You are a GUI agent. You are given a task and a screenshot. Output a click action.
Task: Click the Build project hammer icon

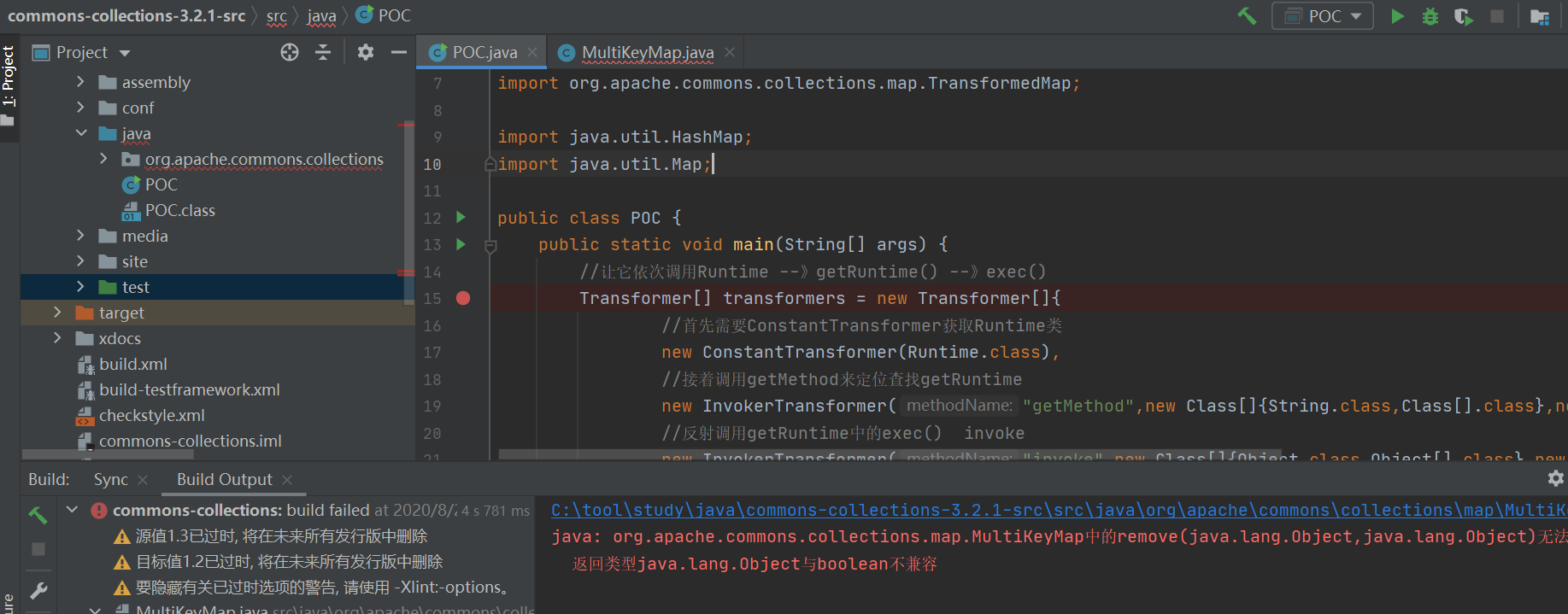coord(1247,16)
